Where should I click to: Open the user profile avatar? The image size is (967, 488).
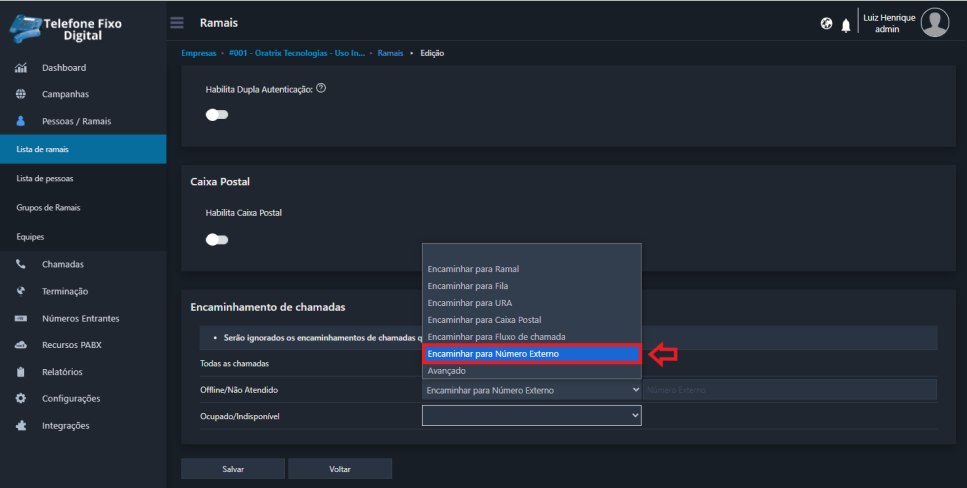tap(934, 22)
